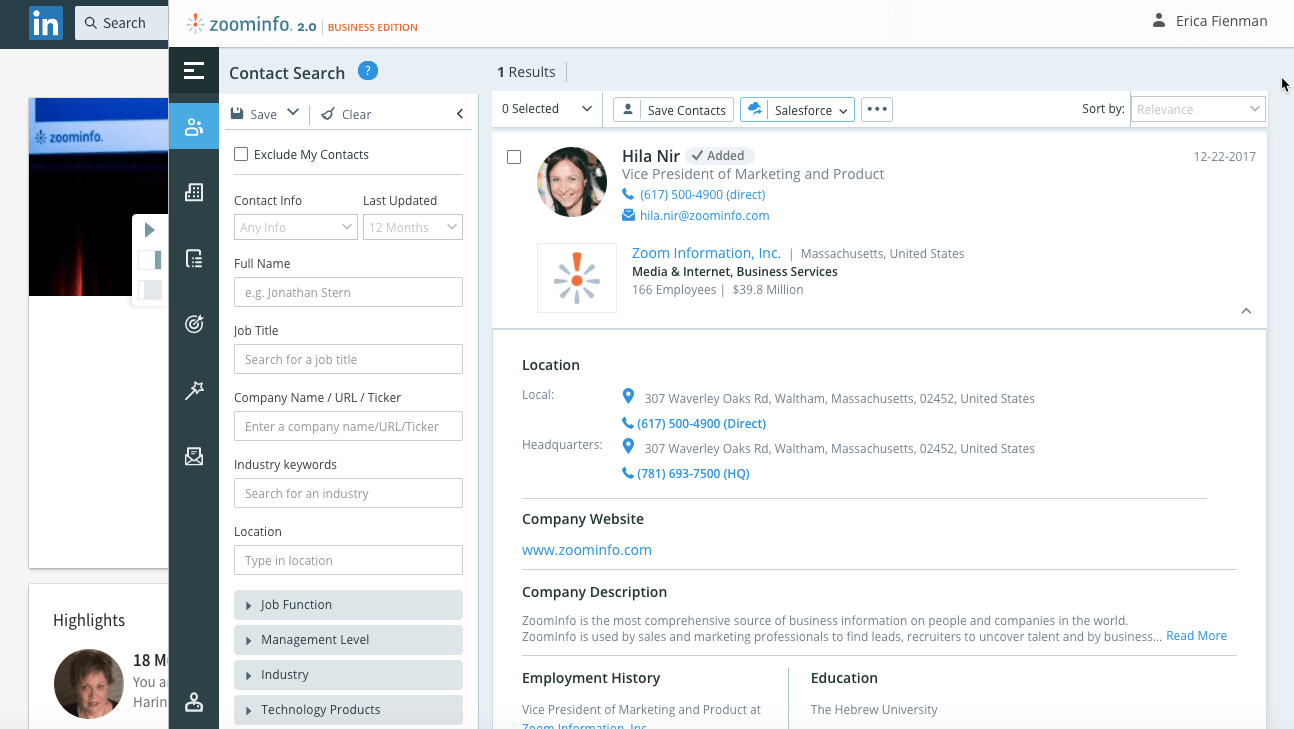Open the www.zoominfo.com website link
Viewport: 1294px width, 729px height.
[587, 550]
